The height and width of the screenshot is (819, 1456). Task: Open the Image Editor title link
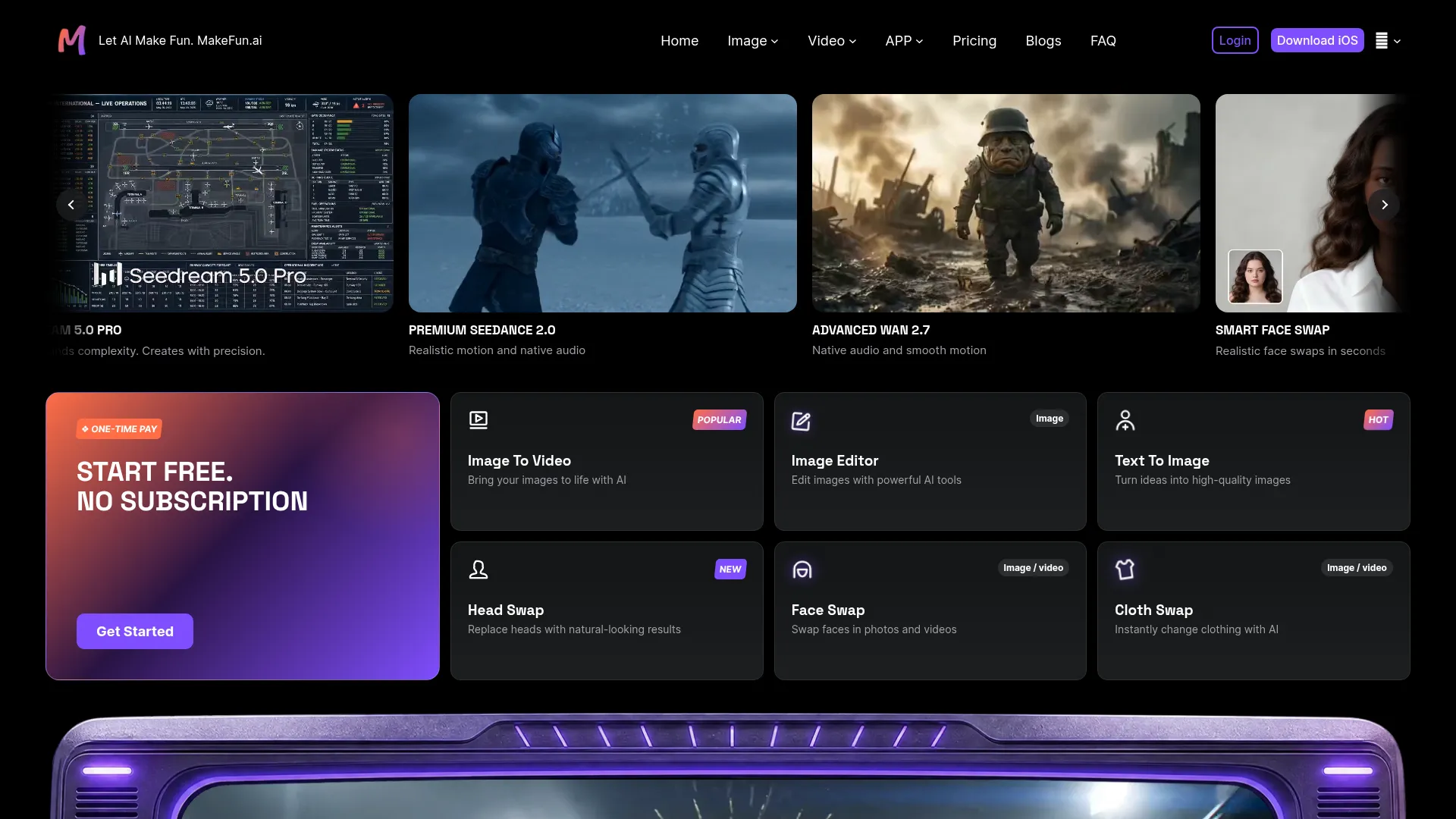835,461
